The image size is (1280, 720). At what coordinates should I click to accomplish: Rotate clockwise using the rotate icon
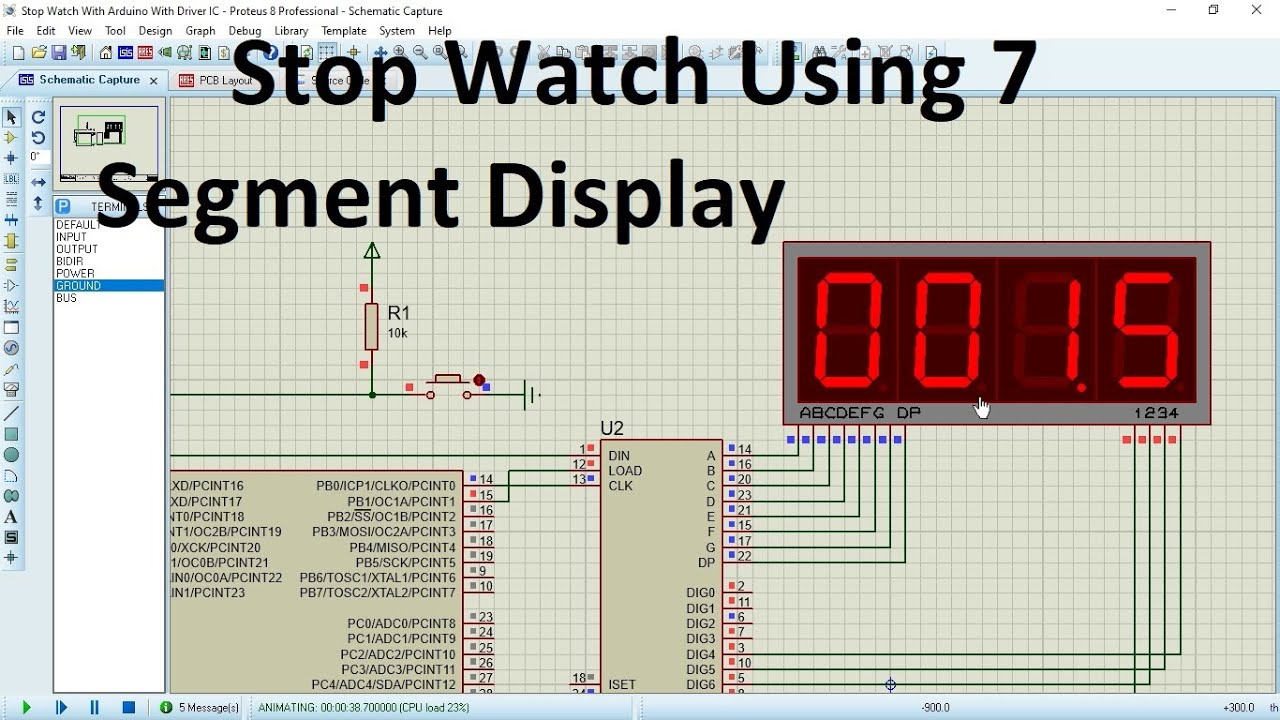(x=38, y=117)
